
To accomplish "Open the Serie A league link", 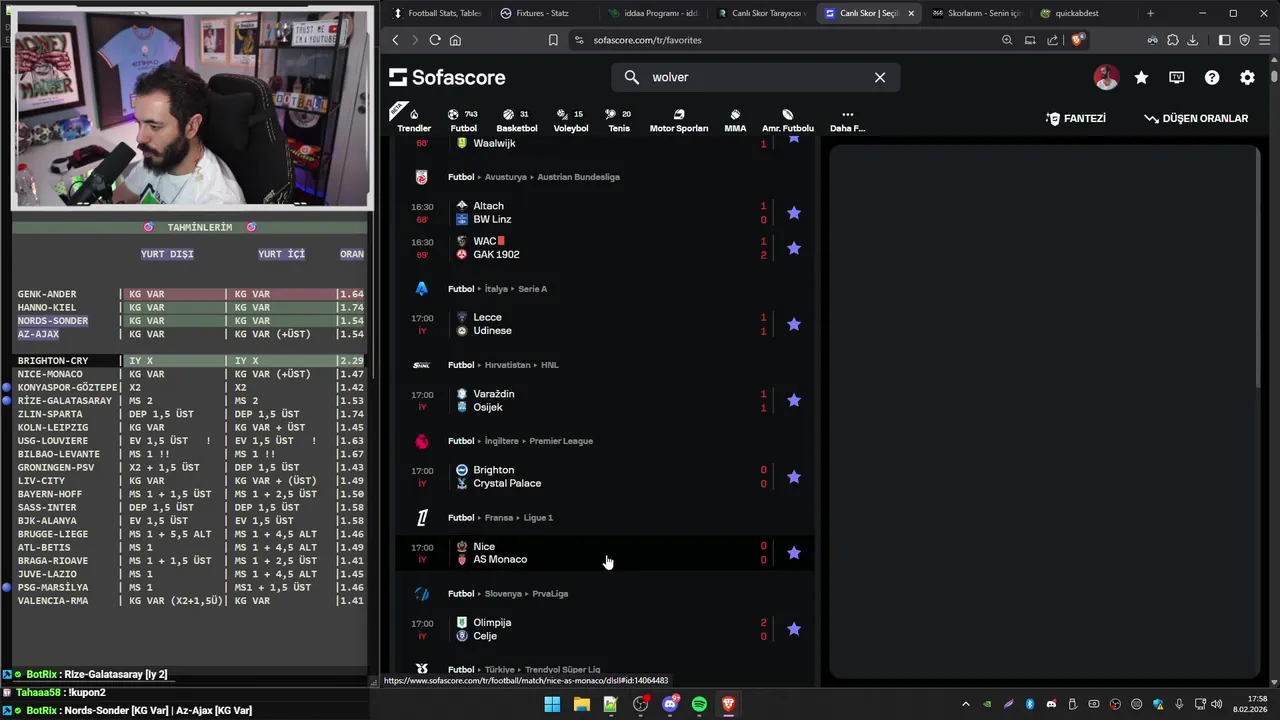I will click(532, 289).
